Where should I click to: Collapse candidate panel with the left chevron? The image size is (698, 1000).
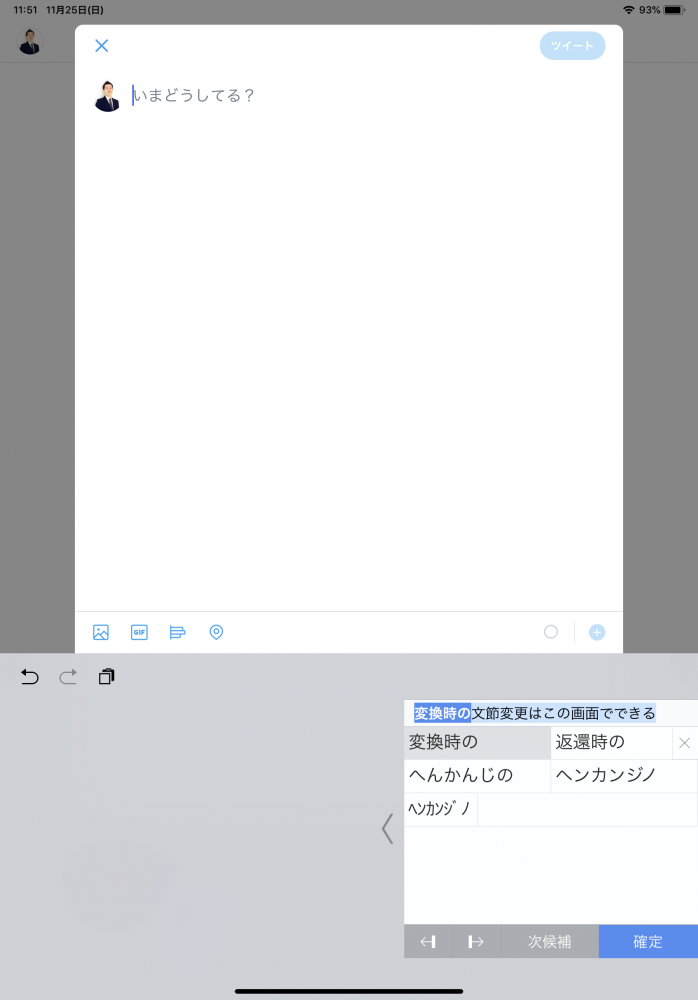click(x=388, y=828)
